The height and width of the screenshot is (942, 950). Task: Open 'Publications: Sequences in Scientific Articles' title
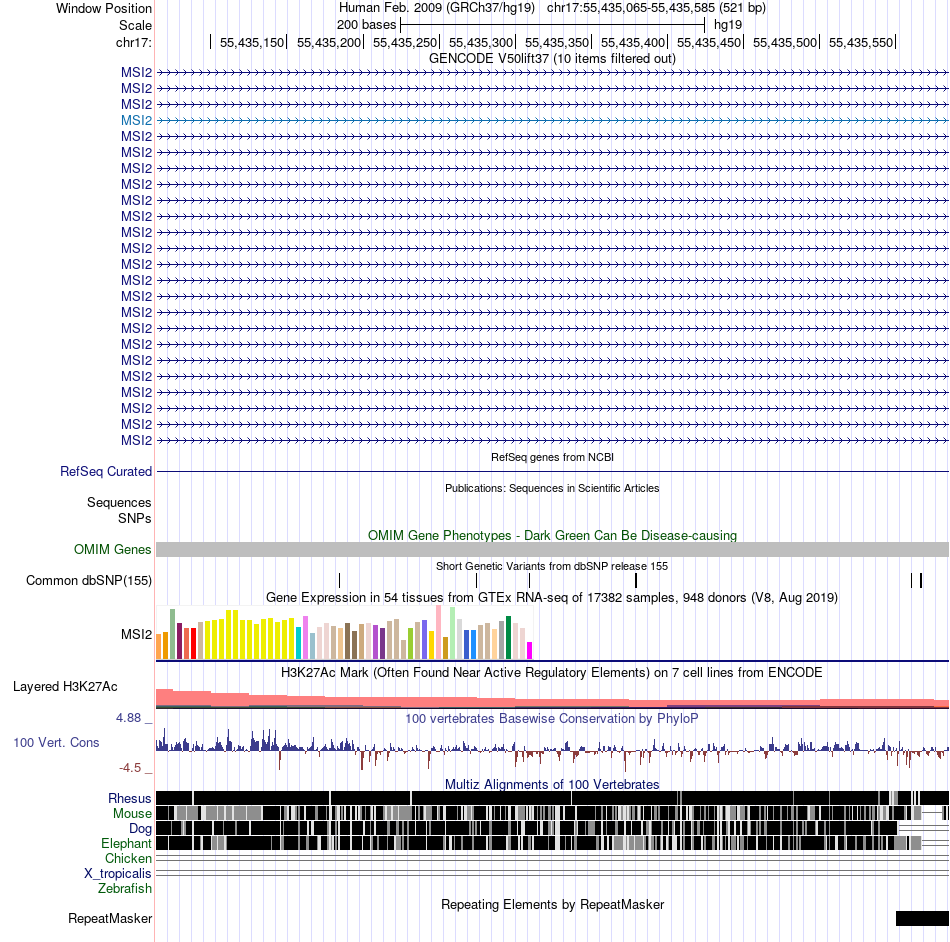pyautogui.click(x=552, y=488)
